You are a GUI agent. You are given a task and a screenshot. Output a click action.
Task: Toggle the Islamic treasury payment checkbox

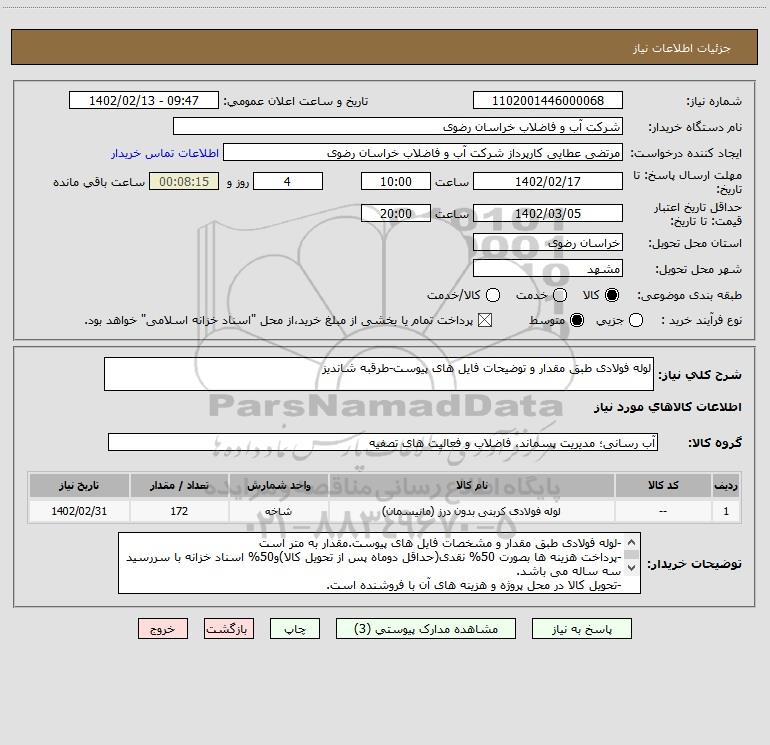[485, 320]
